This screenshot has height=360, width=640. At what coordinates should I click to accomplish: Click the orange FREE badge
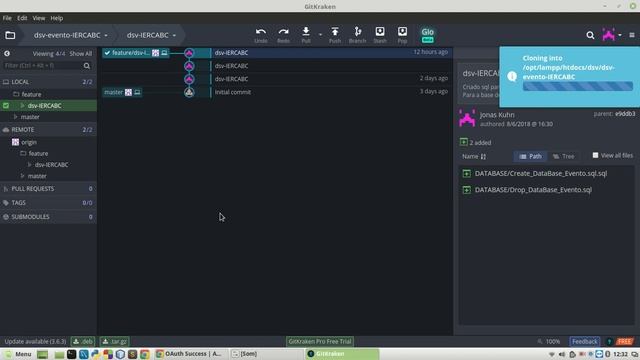[624, 342]
